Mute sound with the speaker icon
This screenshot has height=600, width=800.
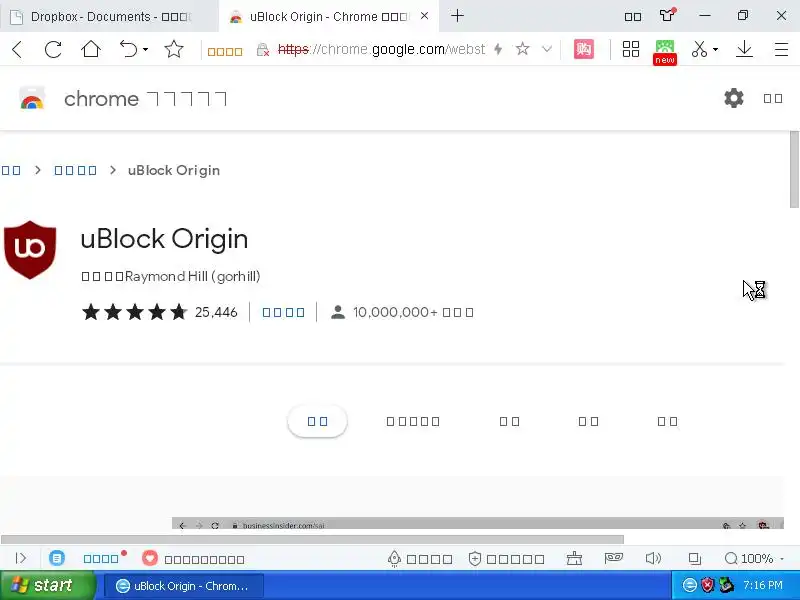[653, 558]
